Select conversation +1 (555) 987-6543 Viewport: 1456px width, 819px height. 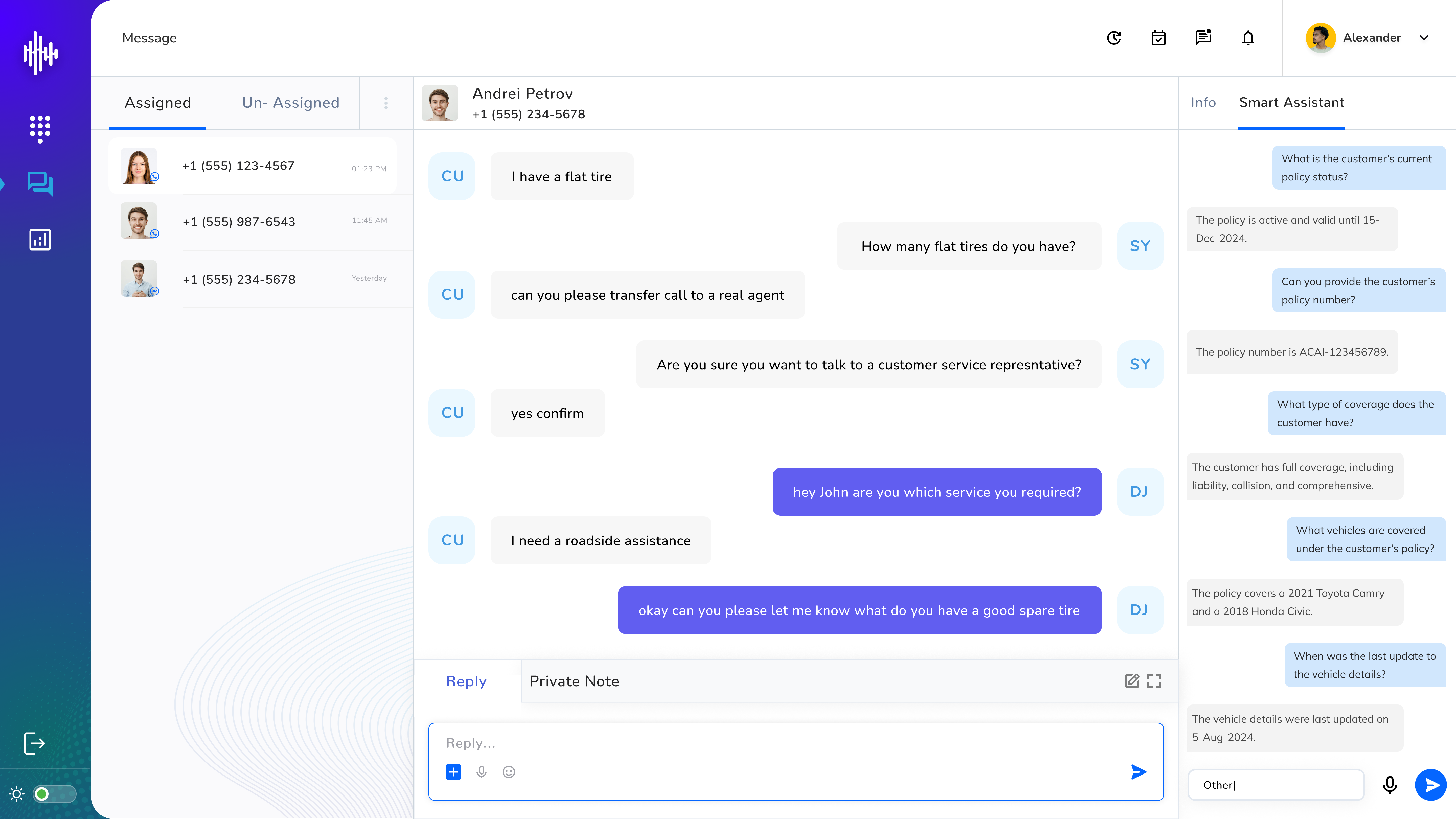tap(253, 222)
